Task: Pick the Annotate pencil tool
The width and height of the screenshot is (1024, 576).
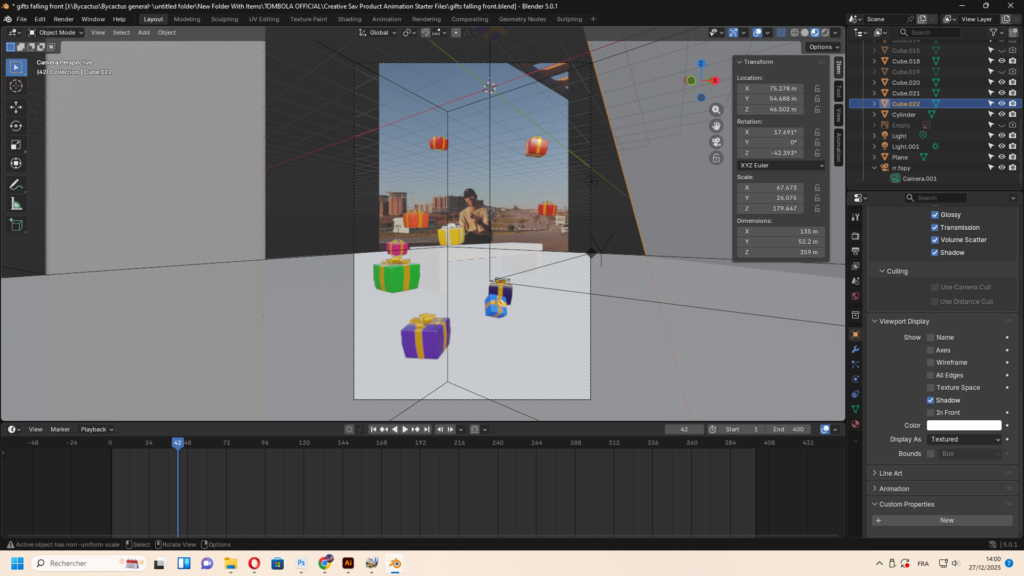Action: (16, 185)
